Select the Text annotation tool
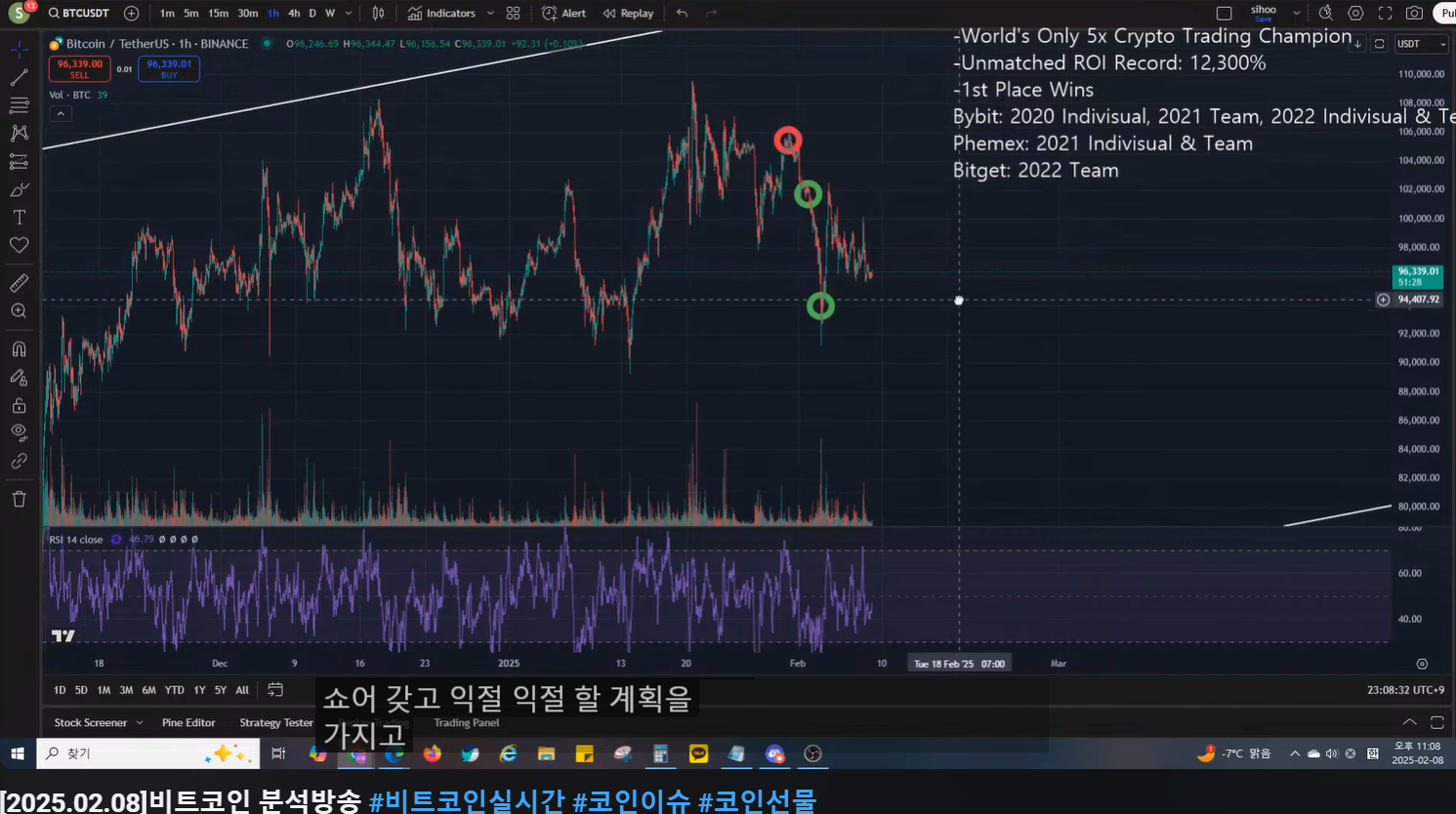Screen dimensions: 1456x814 (x=20, y=218)
